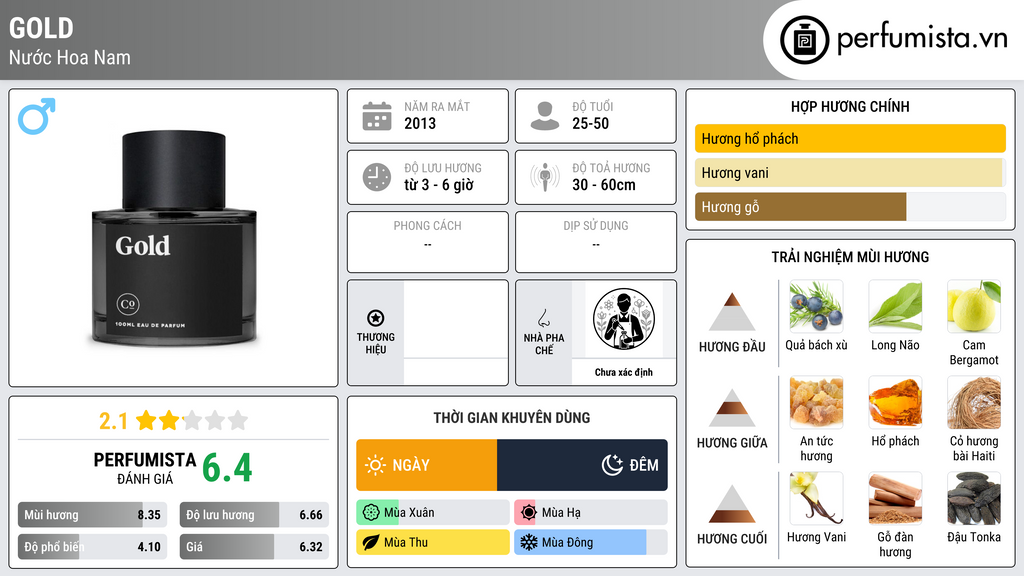Click the 30 - 60cm sillage value
Viewport: 1024px width, 576px height.
click(x=603, y=185)
